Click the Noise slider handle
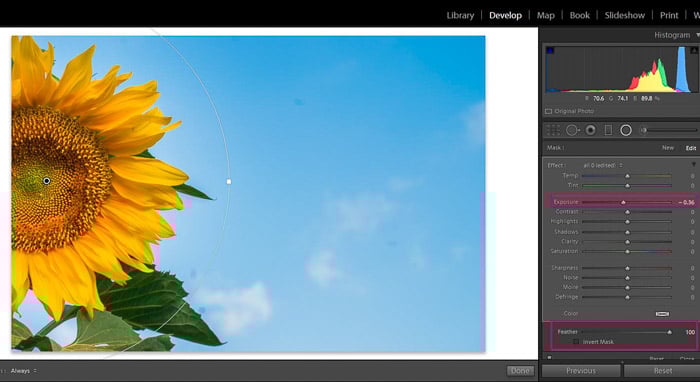 coord(627,278)
